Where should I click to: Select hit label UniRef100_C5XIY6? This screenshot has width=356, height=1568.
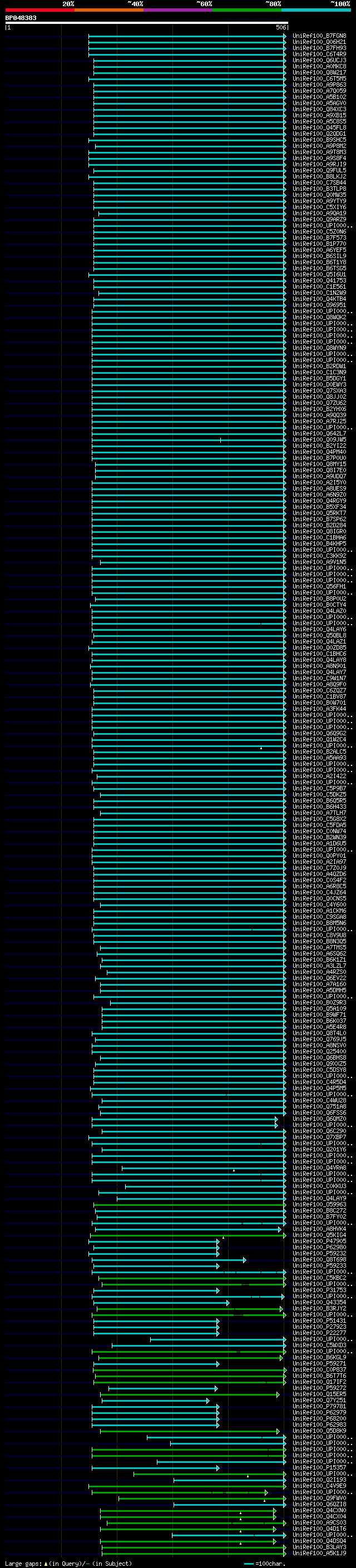point(319,207)
